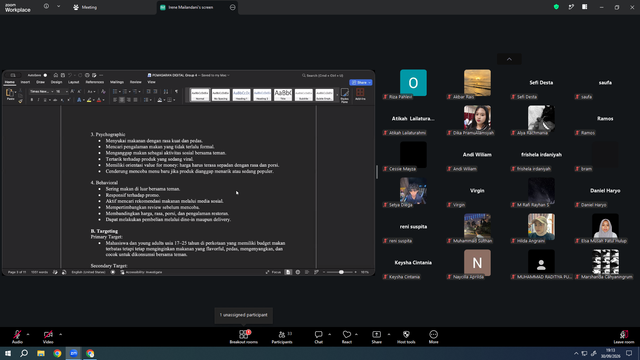The height and width of the screenshot is (360, 640).
Task: Click the Print Layout view icon
Action: tap(288, 272)
